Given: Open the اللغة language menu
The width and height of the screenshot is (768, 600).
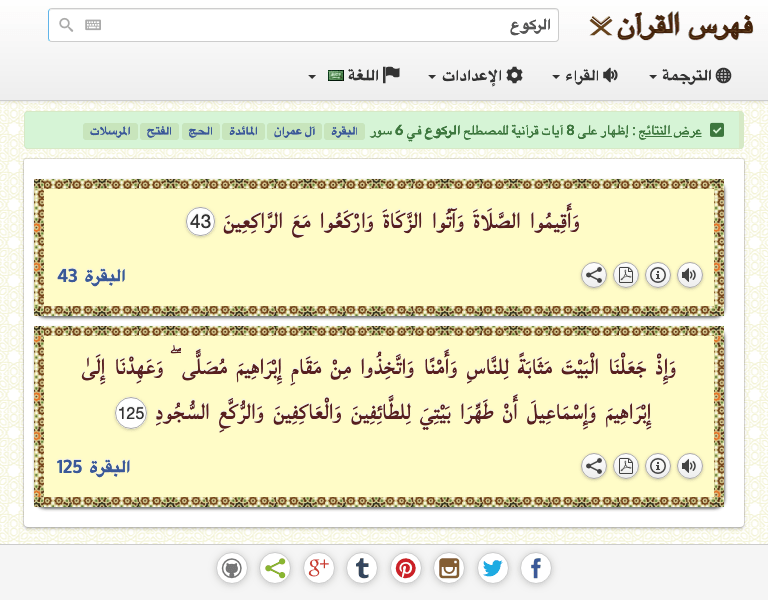Looking at the screenshot, I should 355,75.
